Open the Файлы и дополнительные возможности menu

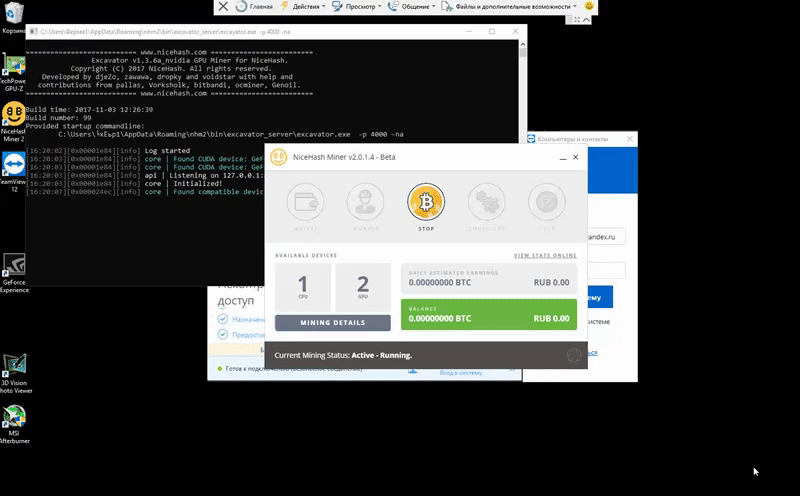click(509, 7)
